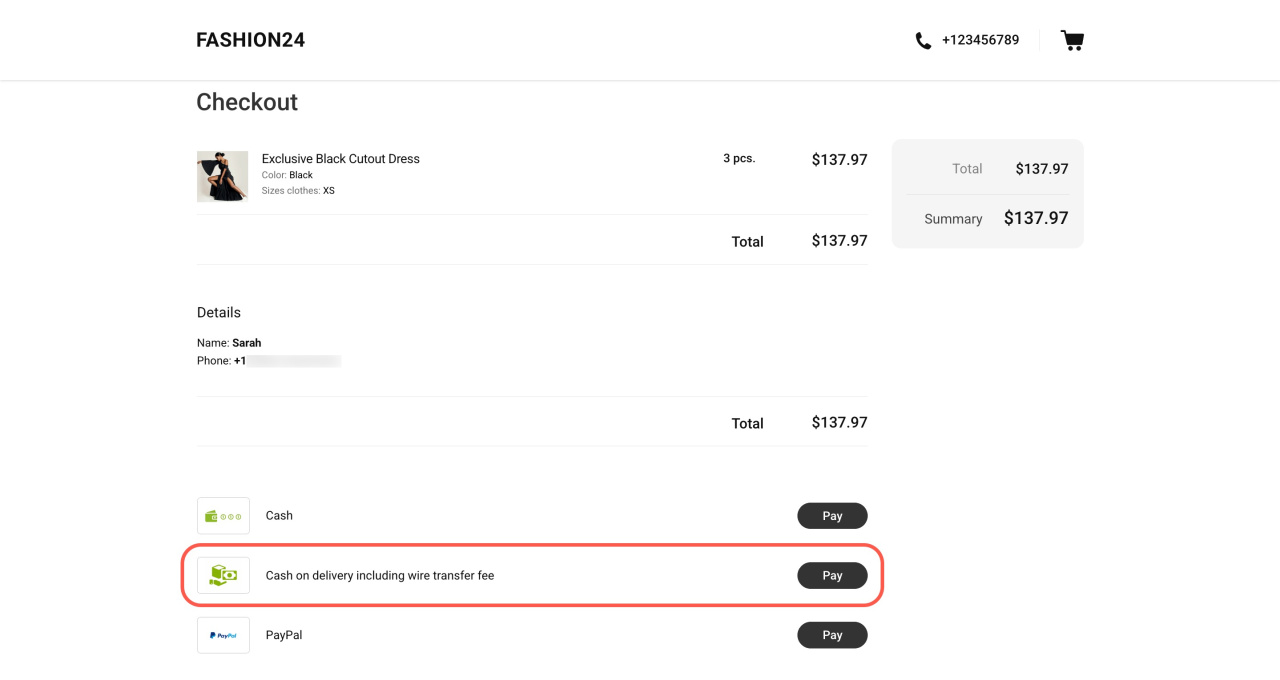Screen dimensions: 1280x680
Task: Click the green Cash wallet icon
Action: click(x=223, y=516)
